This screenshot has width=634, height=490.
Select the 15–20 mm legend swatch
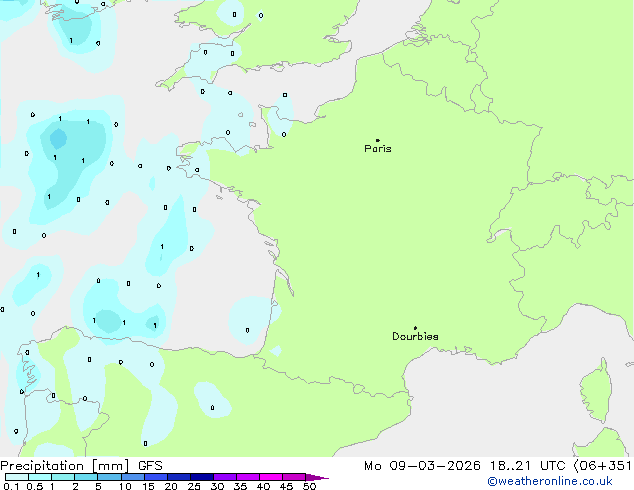[156, 477]
